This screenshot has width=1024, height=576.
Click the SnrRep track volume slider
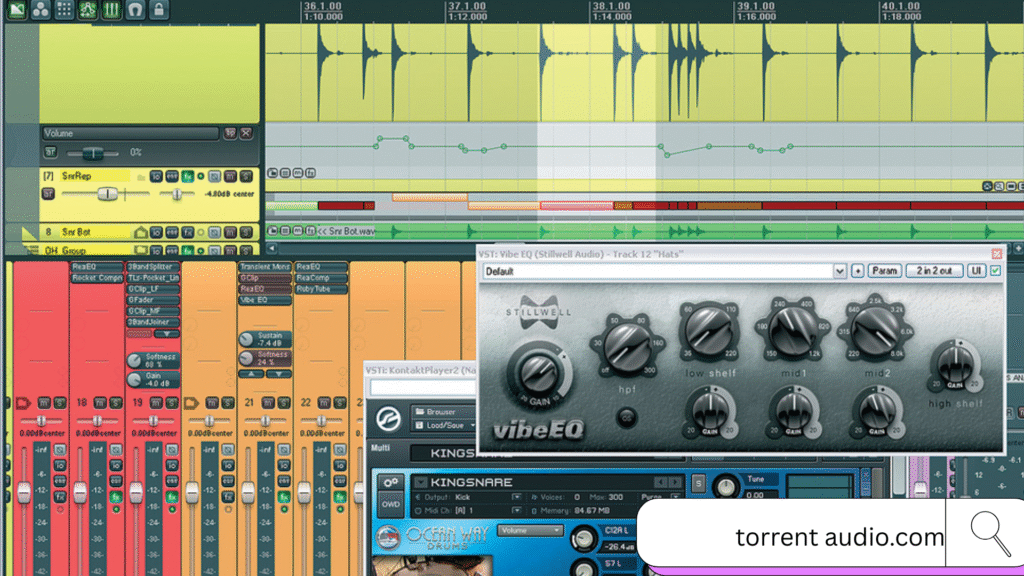(108, 193)
